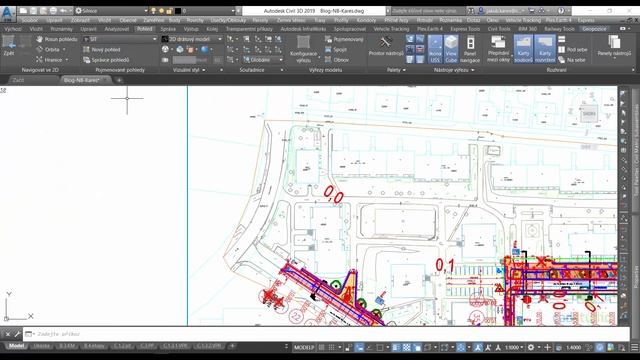Open the status bar customization menu icon
This screenshot has height=360, width=640.
coord(634,347)
